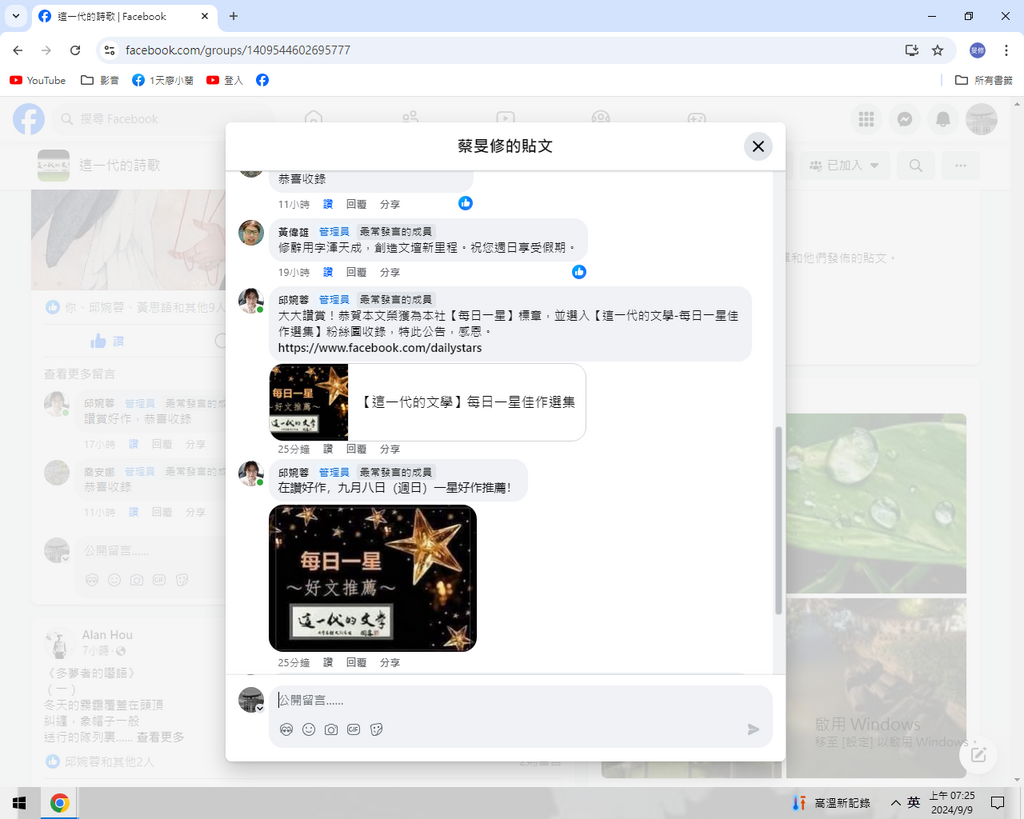The width and height of the screenshot is (1024, 819).
Task: Expand the commenting identity switcher on avatar
Action: click(x=260, y=708)
